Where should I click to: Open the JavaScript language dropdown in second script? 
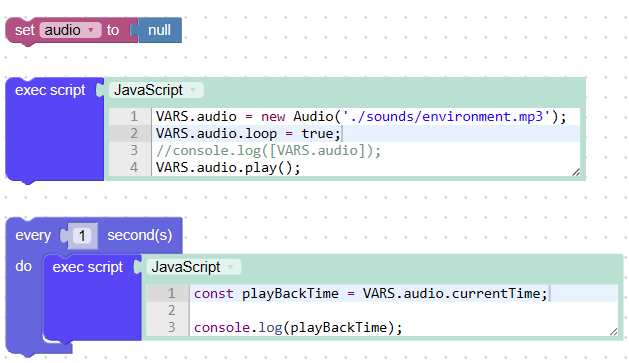(x=194, y=267)
